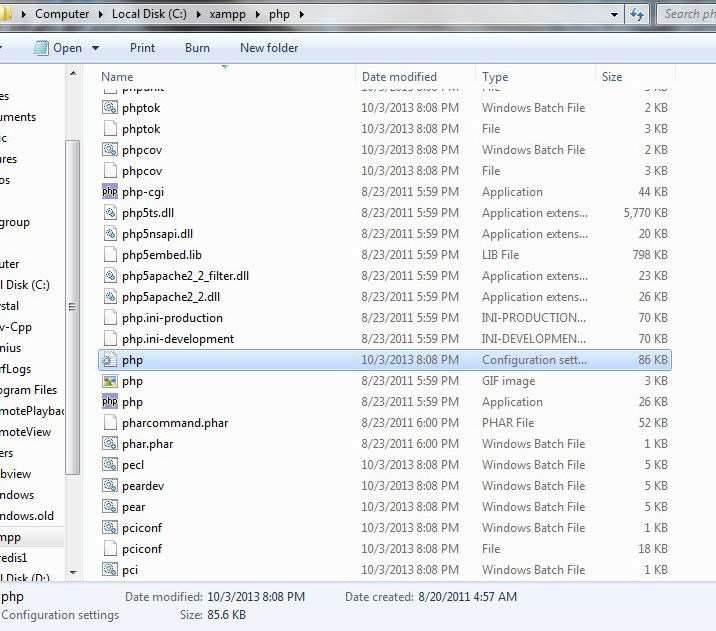The width and height of the screenshot is (716, 631).
Task: Click the php5embed.lib file icon
Action: 110,255
